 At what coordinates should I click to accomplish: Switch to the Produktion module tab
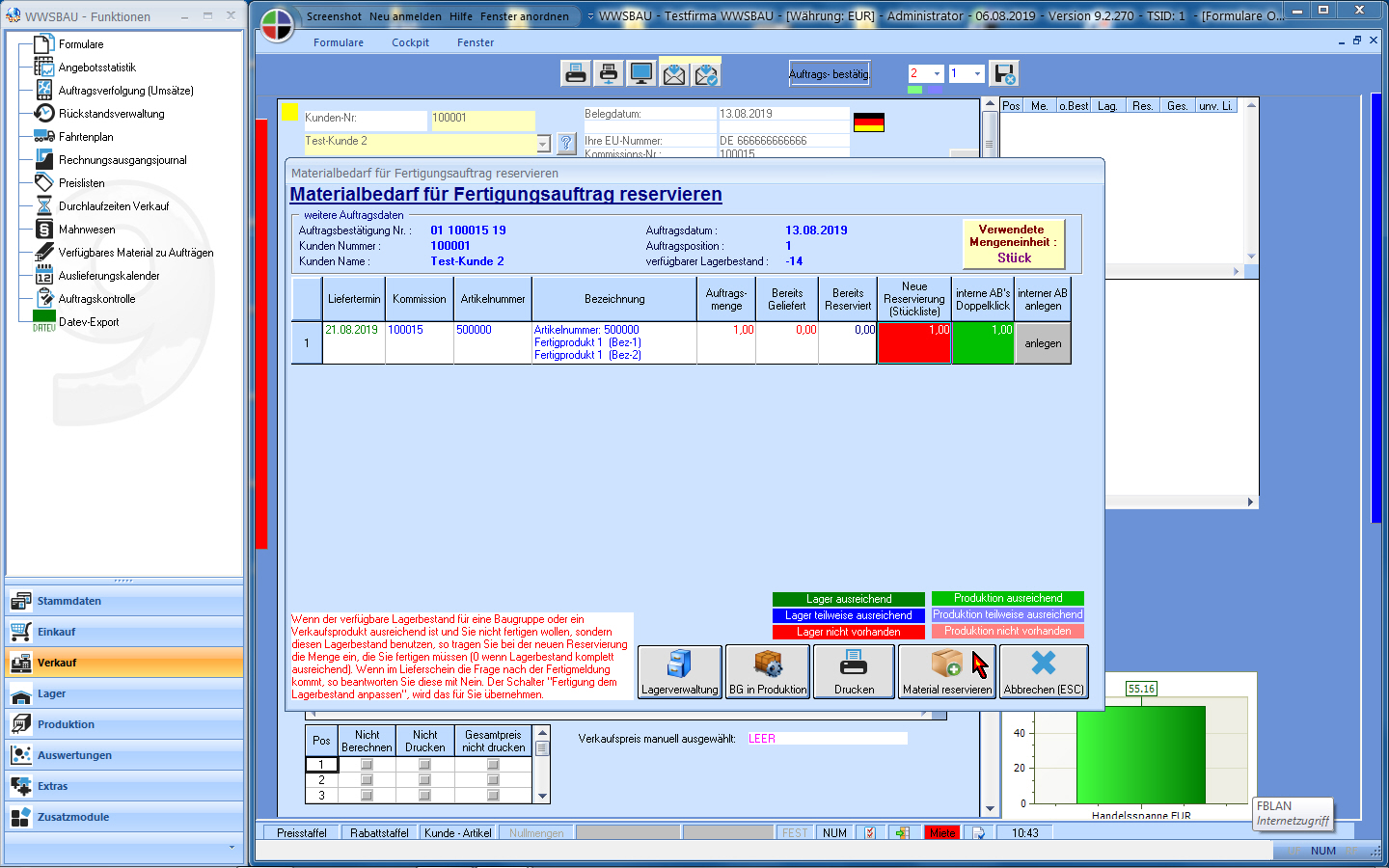(x=66, y=724)
